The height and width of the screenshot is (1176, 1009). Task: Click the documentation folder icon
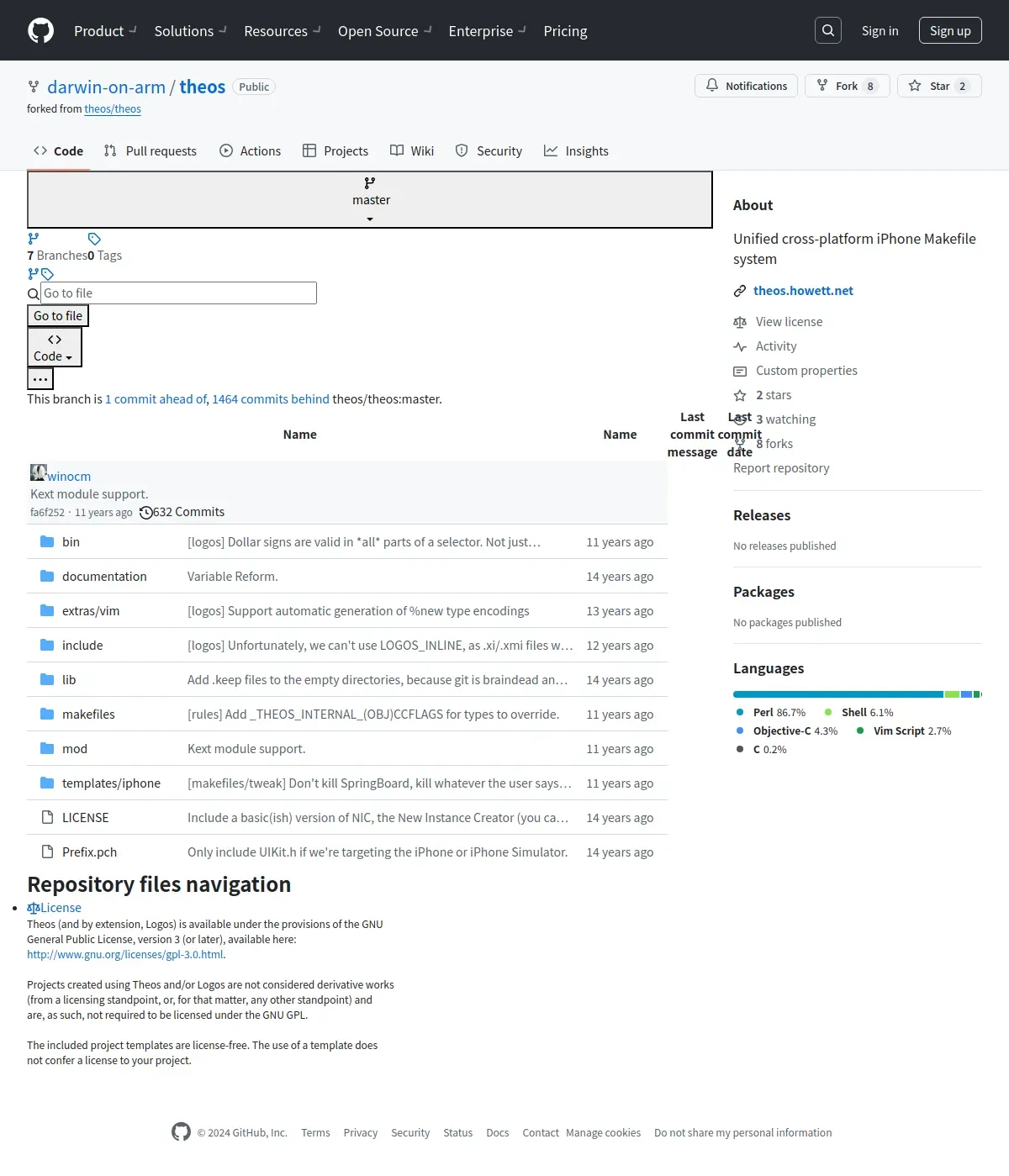tap(47, 577)
